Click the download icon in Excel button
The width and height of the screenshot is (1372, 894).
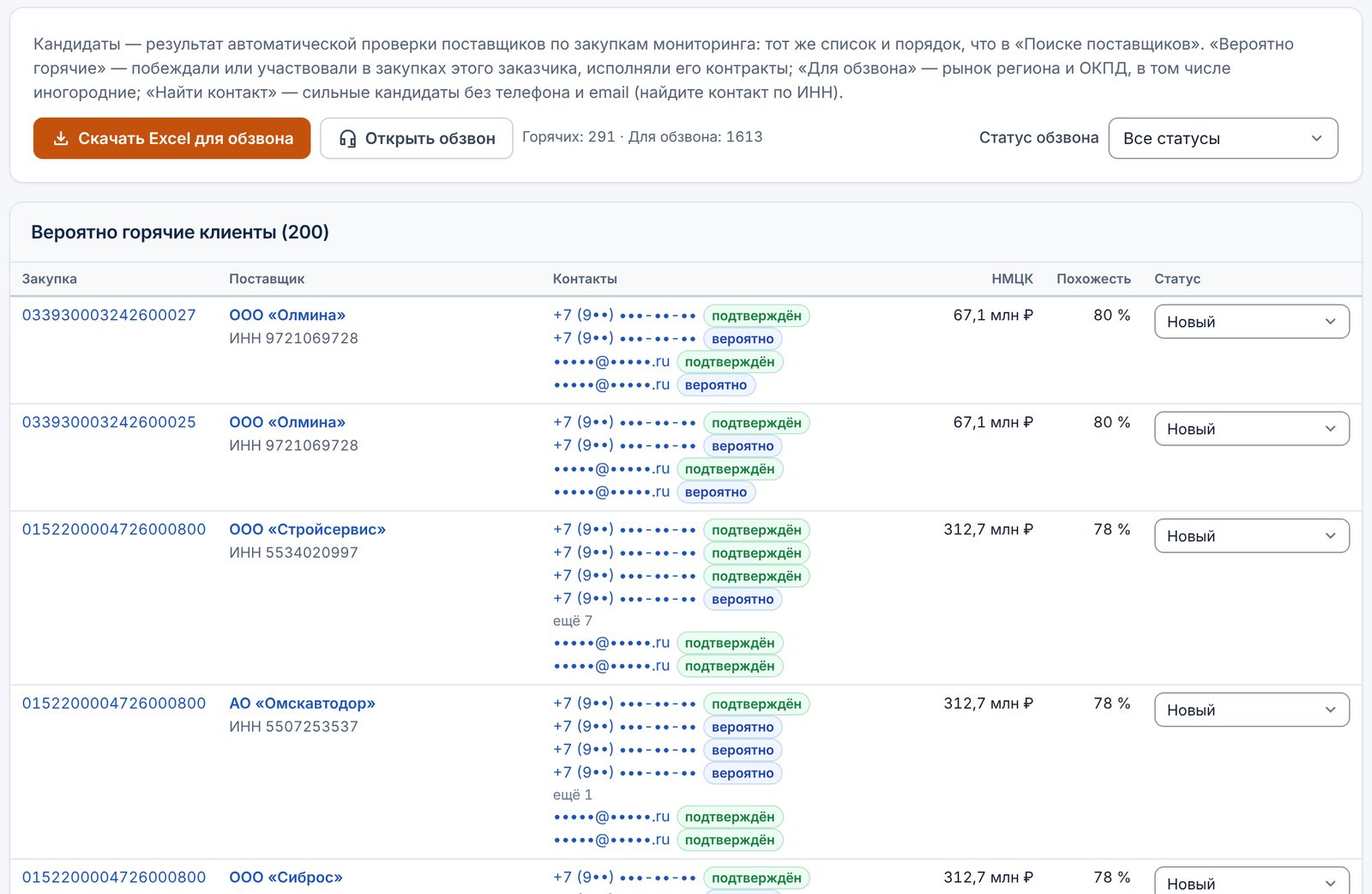[61, 139]
